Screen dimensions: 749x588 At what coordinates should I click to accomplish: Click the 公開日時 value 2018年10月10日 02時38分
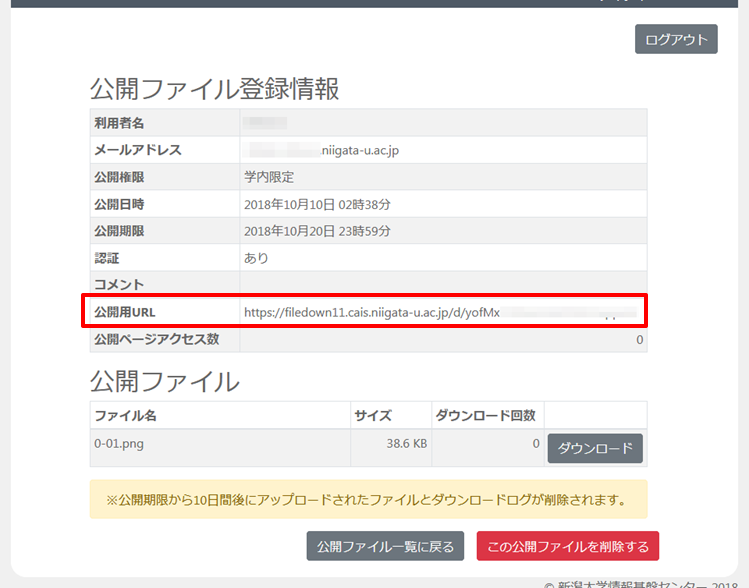317,204
